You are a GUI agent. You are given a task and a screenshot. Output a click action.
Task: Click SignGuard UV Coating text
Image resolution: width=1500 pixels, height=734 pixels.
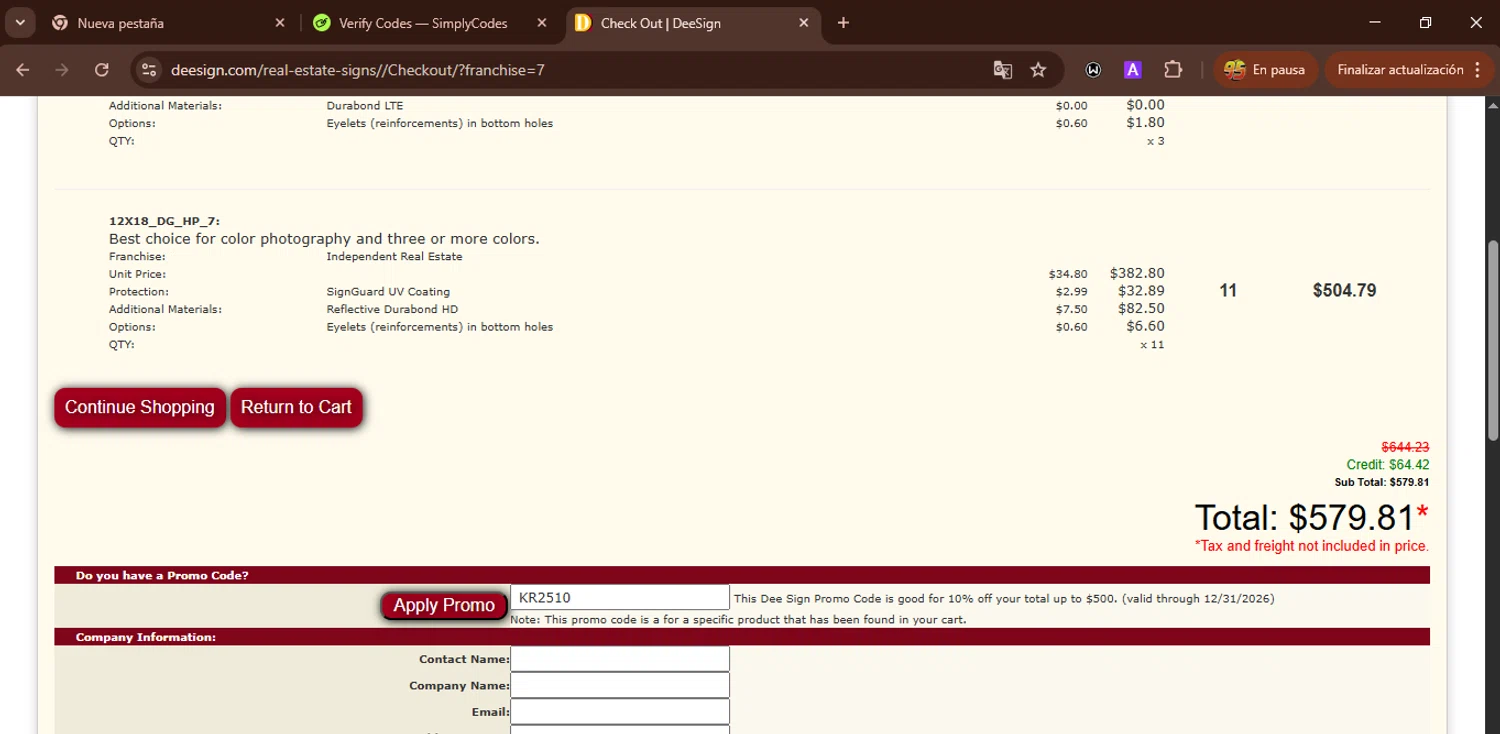[388, 292]
